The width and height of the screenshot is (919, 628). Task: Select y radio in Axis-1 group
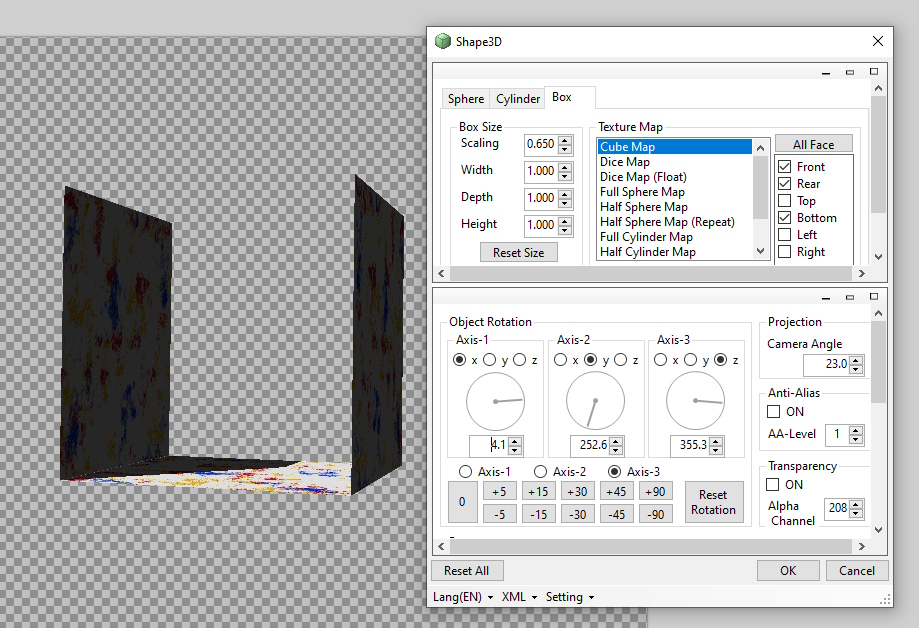[490, 359]
